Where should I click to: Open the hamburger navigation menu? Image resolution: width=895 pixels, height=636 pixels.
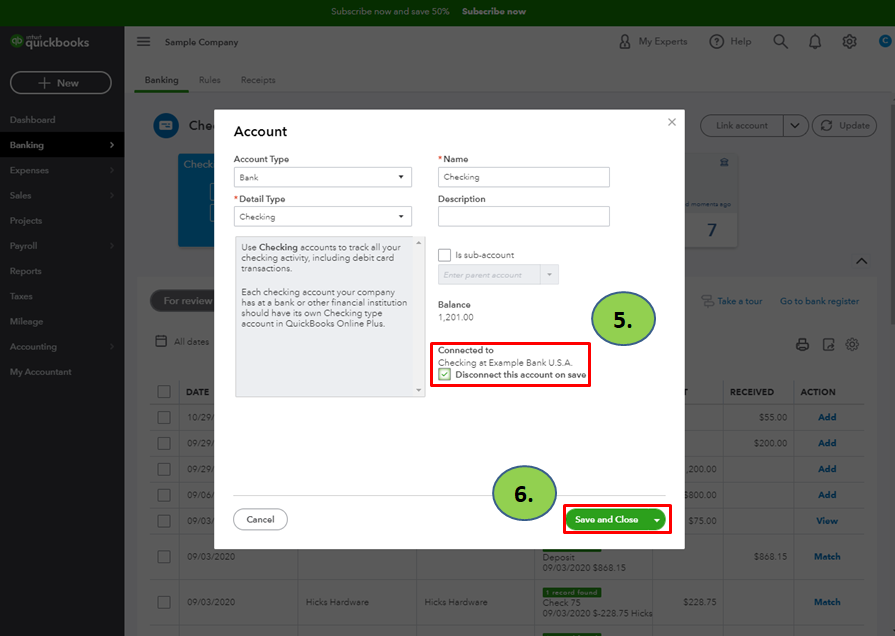tap(143, 41)
